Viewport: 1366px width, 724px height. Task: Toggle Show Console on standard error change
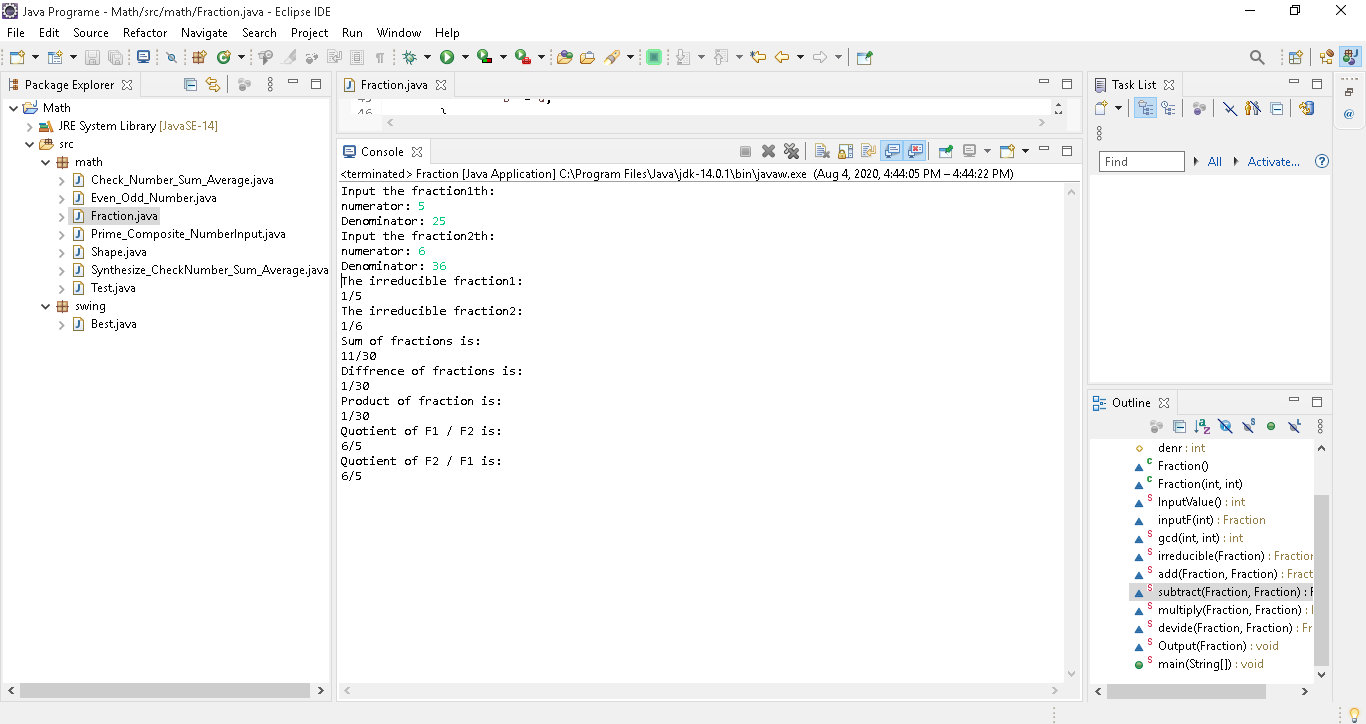click(915, 151)
